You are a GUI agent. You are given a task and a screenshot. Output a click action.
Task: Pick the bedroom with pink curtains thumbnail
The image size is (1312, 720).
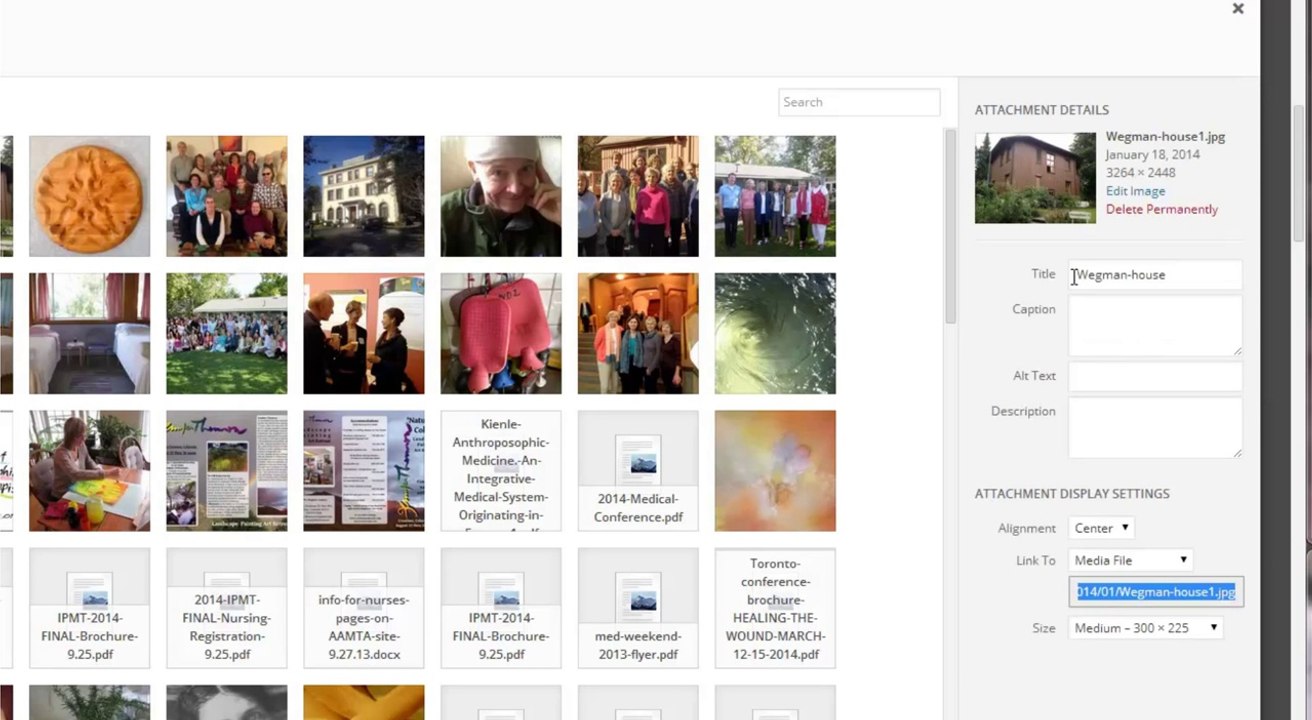coord(90,333)
